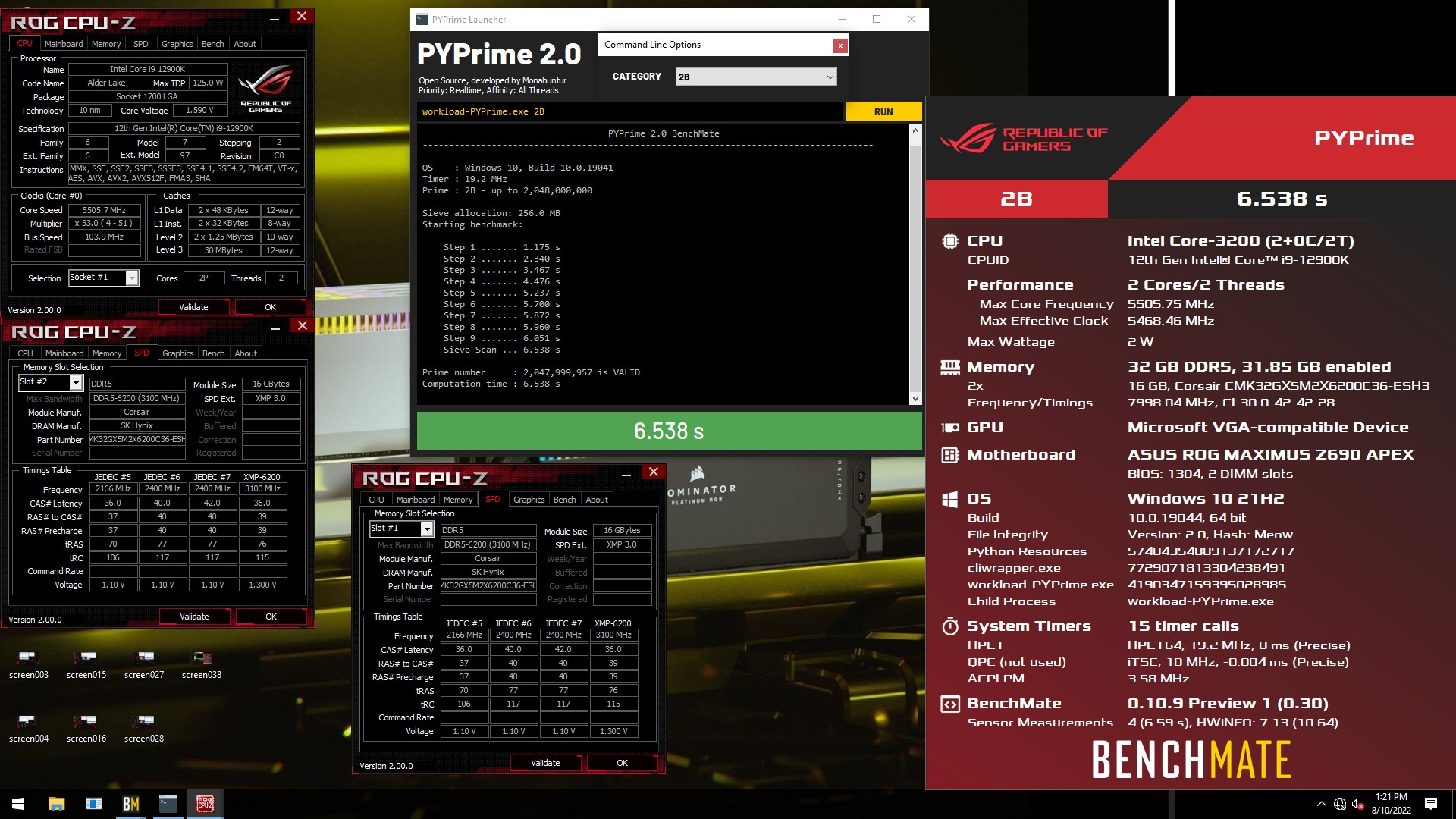Click the PYPrime output scrollbar track
Viewport: 1456px width, 819px height.
coord(915,265)
